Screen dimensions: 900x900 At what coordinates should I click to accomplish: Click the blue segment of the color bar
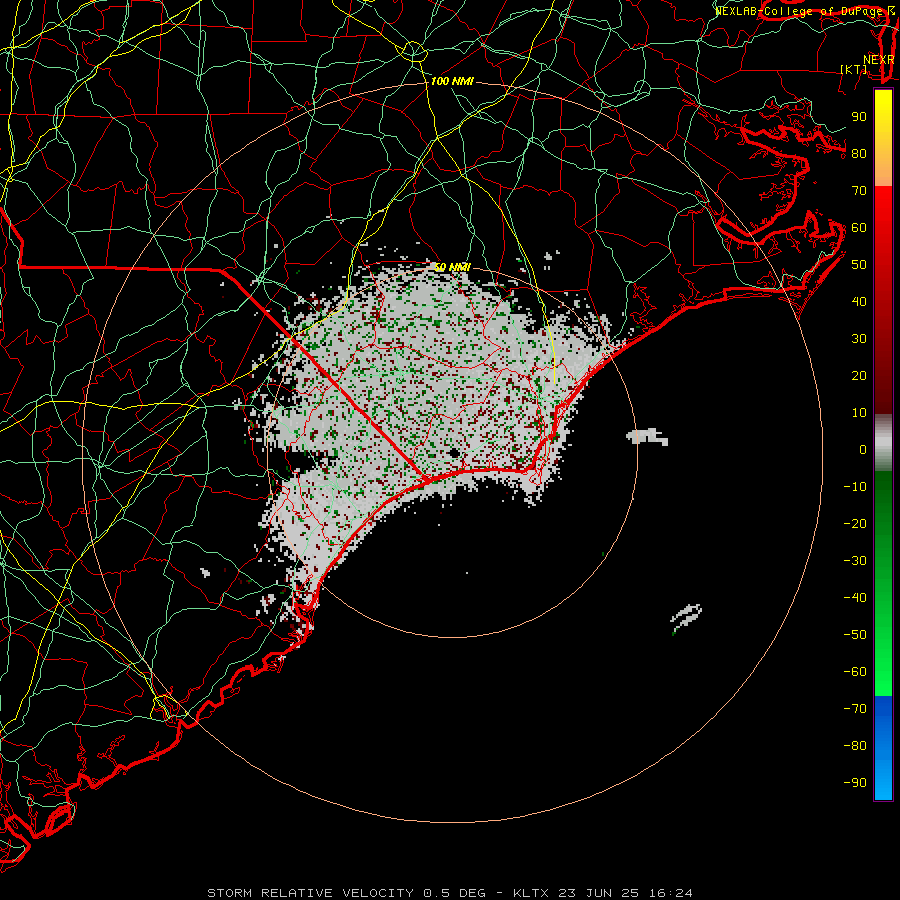[883, 748]
